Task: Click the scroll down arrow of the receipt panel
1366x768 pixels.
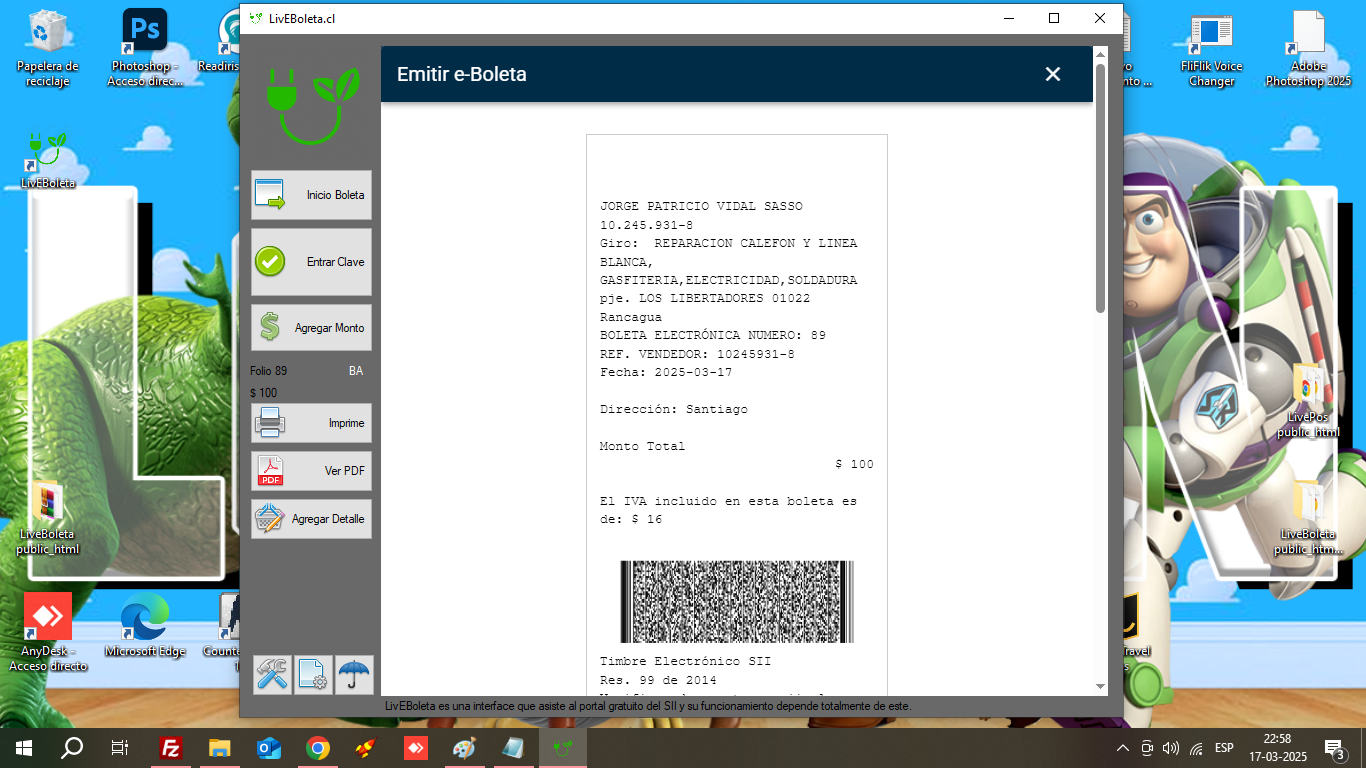Action: pos(1101,687)
